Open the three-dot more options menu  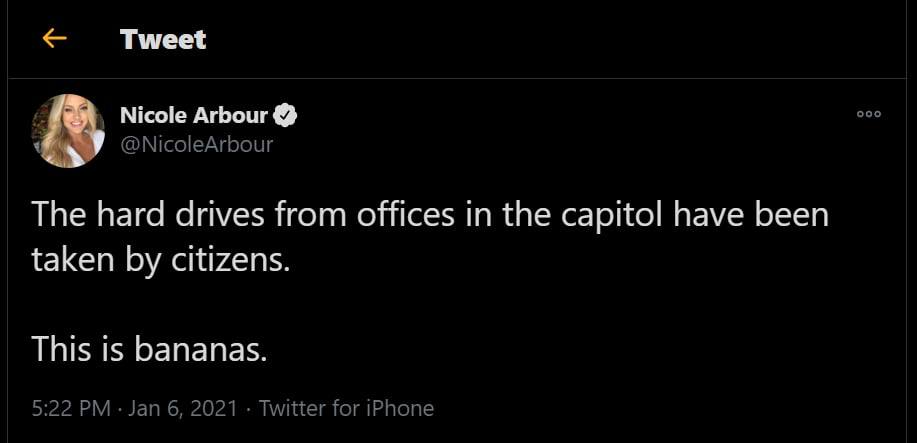pos(869,115)
